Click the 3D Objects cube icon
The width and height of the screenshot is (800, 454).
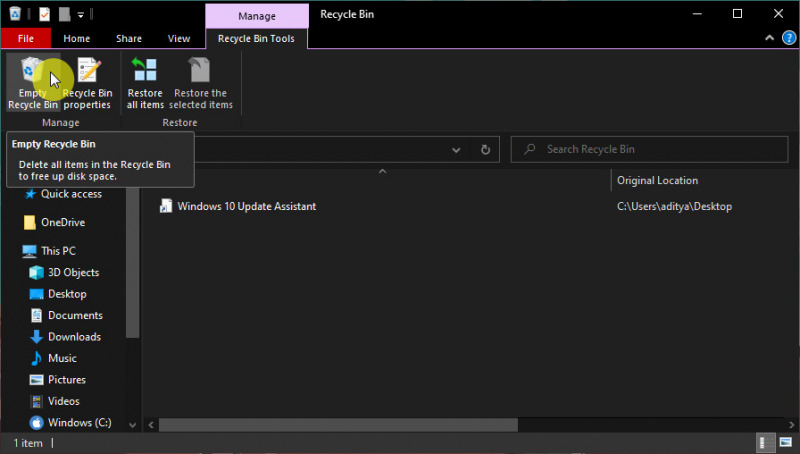(x=36, y=272)
